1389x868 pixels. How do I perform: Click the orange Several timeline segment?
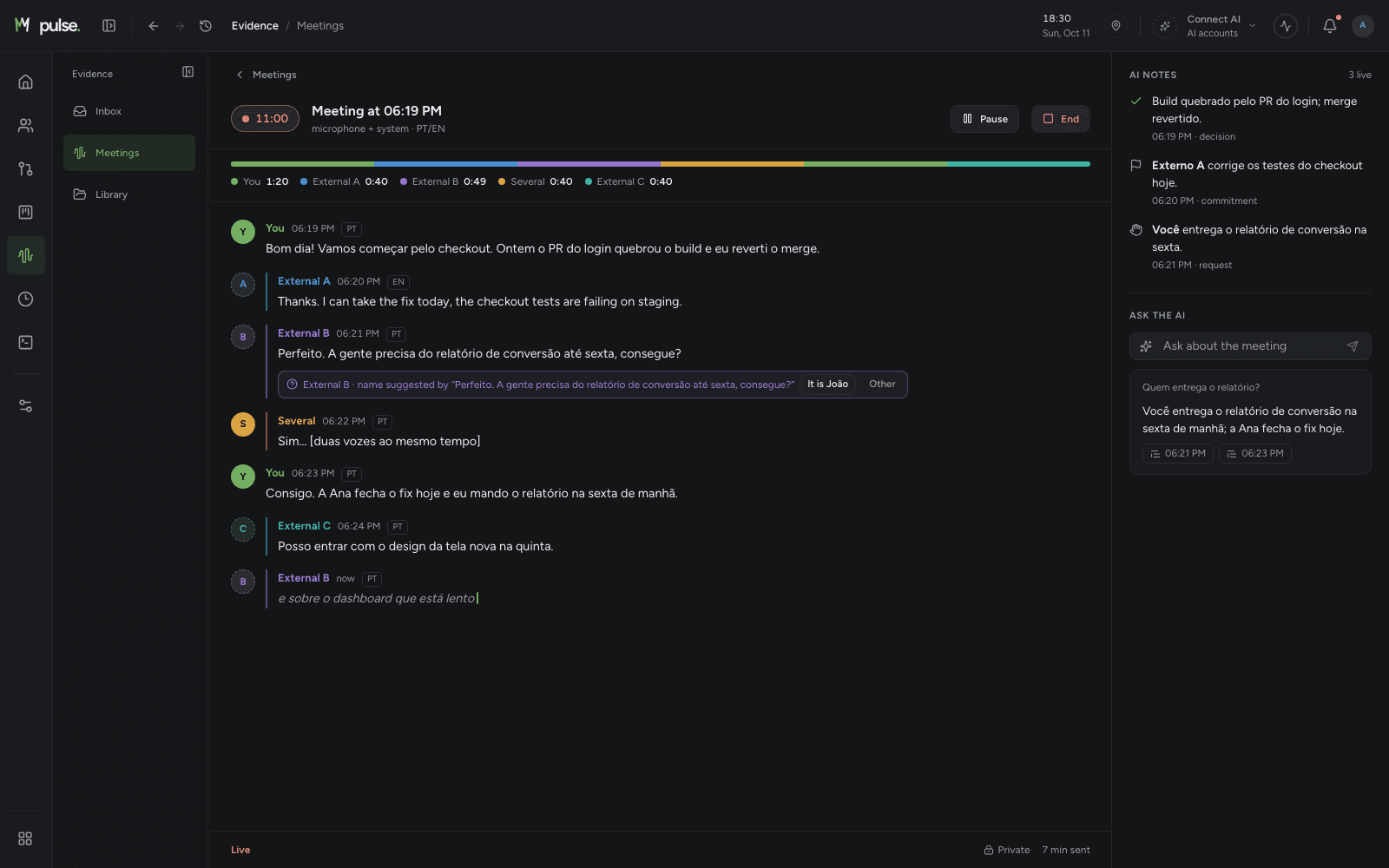pyautogui.click(x=732, y=164)
